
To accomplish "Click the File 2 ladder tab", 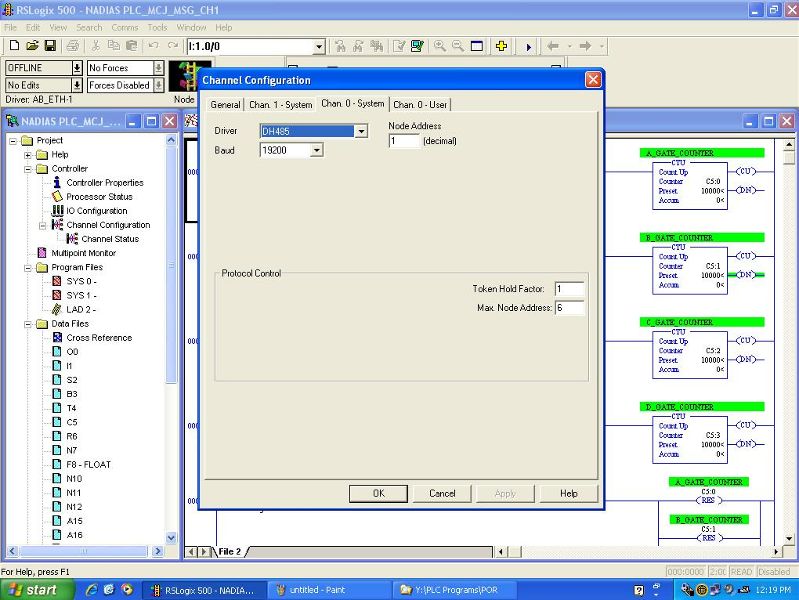I will click(x=230, y=552).
